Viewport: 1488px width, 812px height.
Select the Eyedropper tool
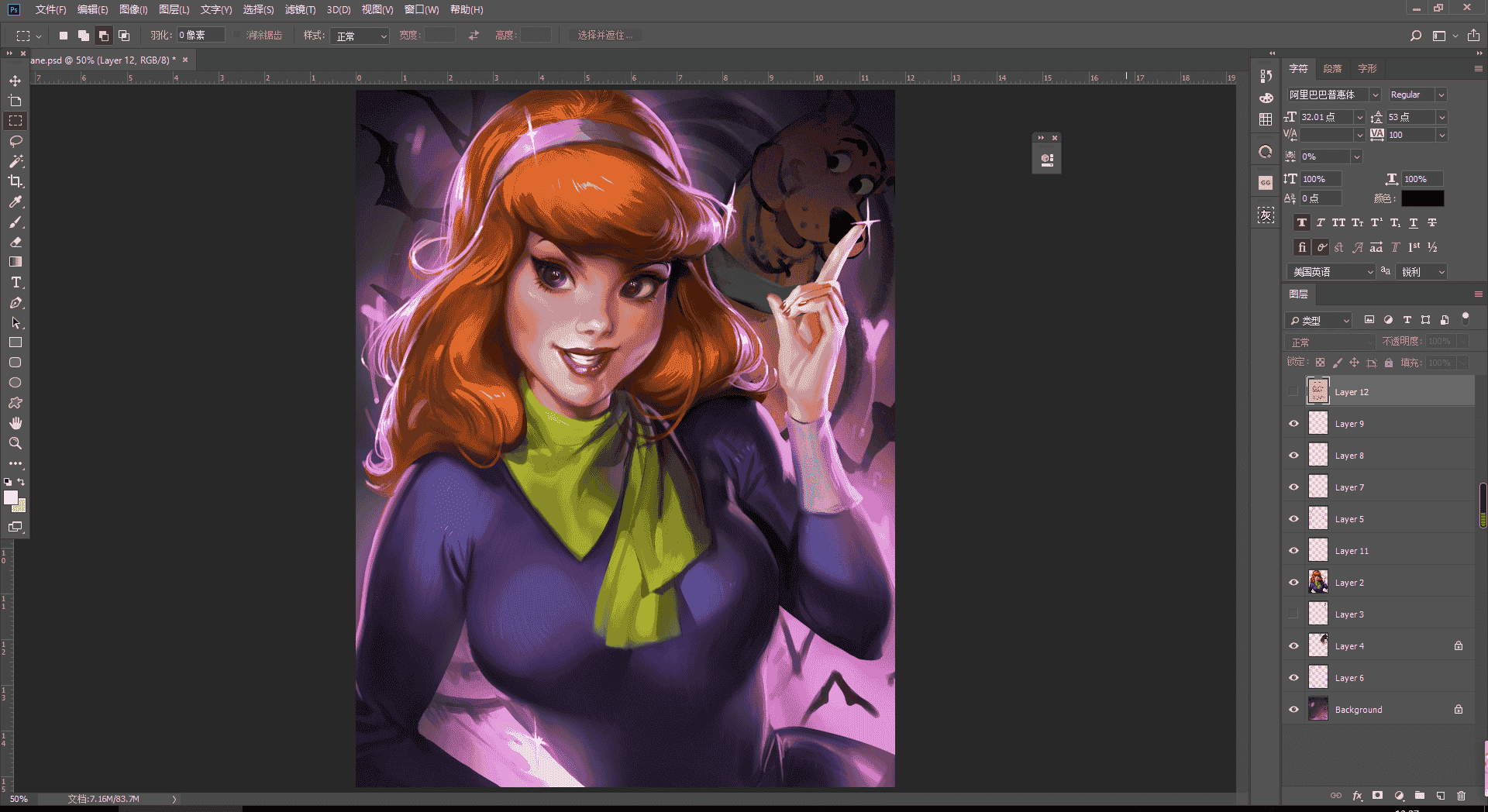coord(15,201)
